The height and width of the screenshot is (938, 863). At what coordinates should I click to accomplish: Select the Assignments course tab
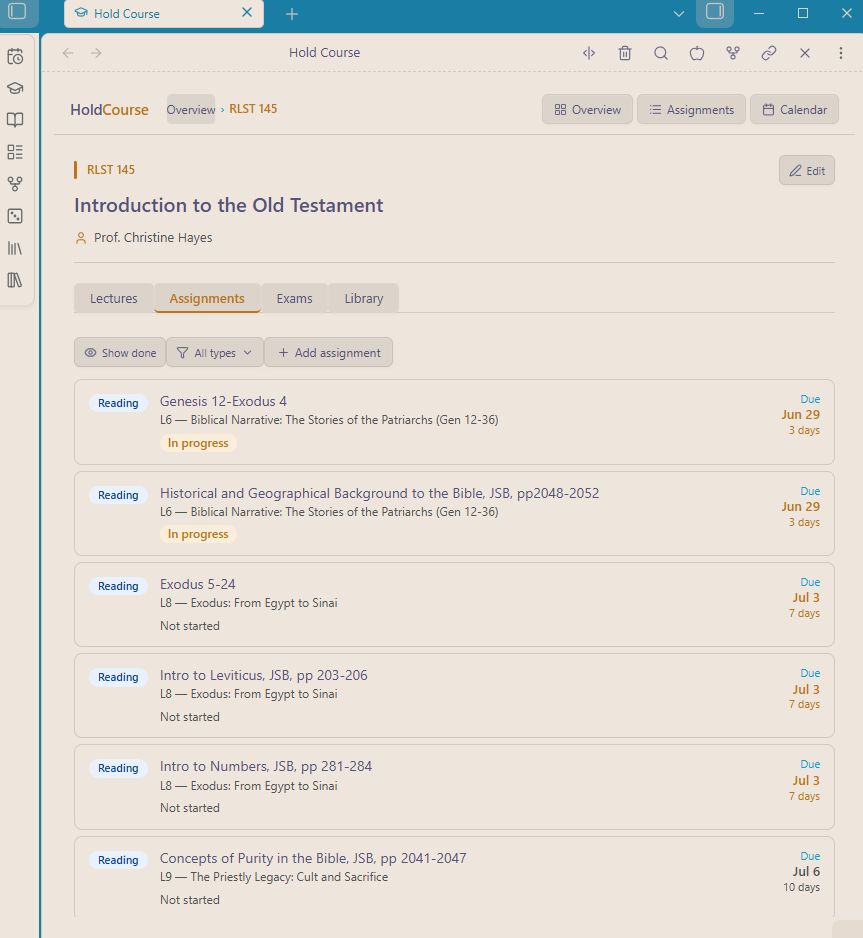[207, 298]
